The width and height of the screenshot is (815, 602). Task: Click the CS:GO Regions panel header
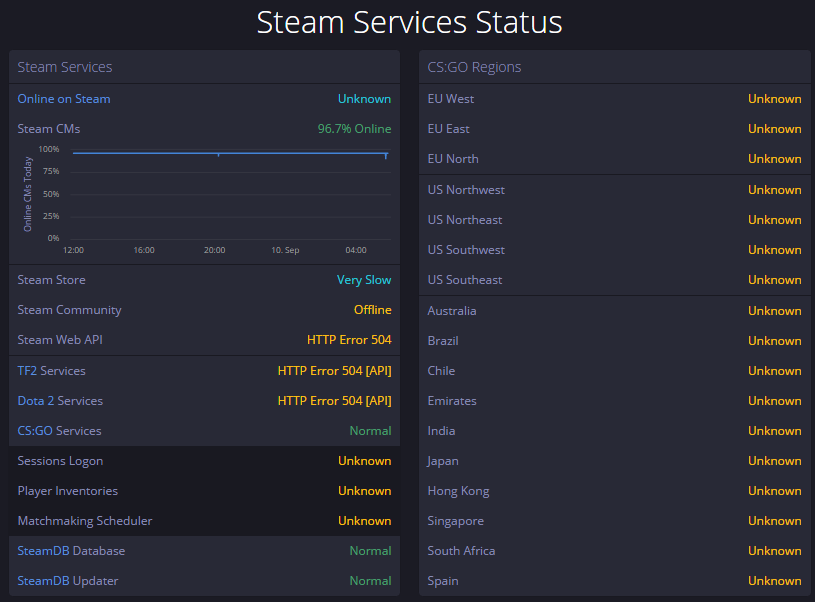(474, 67)
